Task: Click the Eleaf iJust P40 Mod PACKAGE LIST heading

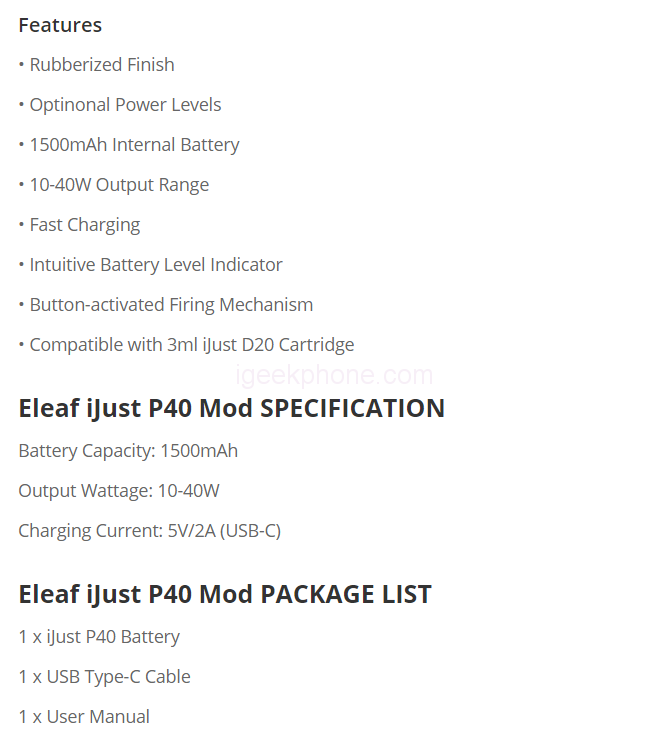Action: [225, 594]
